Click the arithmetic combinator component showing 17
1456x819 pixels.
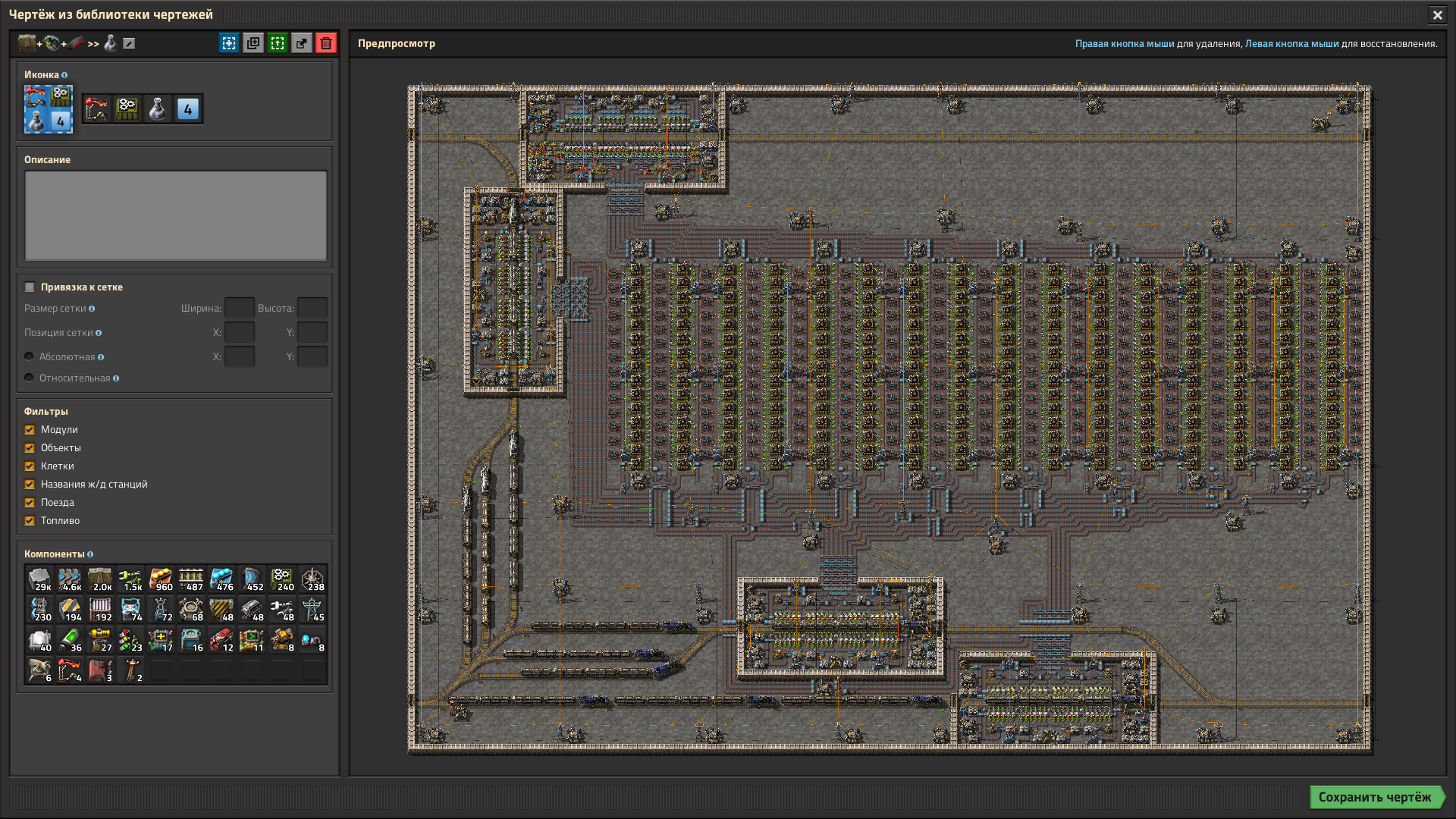161,640
